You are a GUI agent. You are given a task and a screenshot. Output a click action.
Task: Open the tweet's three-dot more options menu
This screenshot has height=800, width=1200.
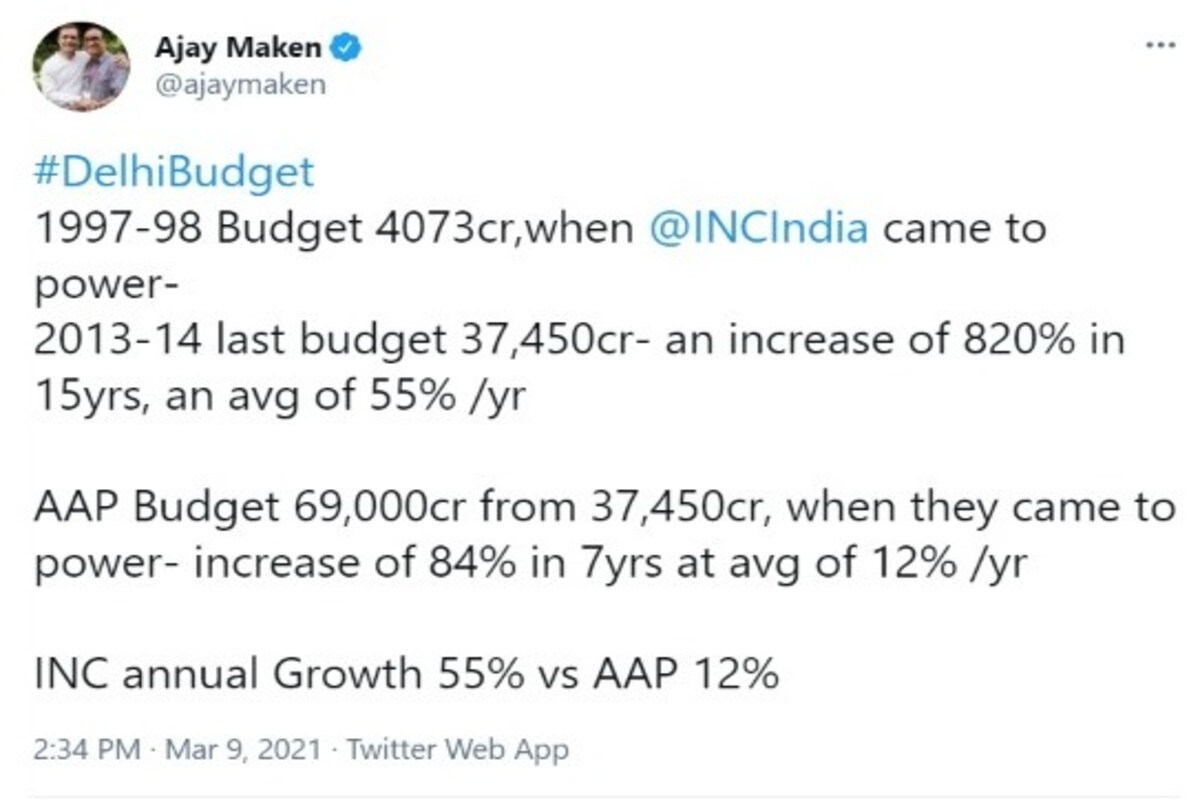tap(1160, 47)
